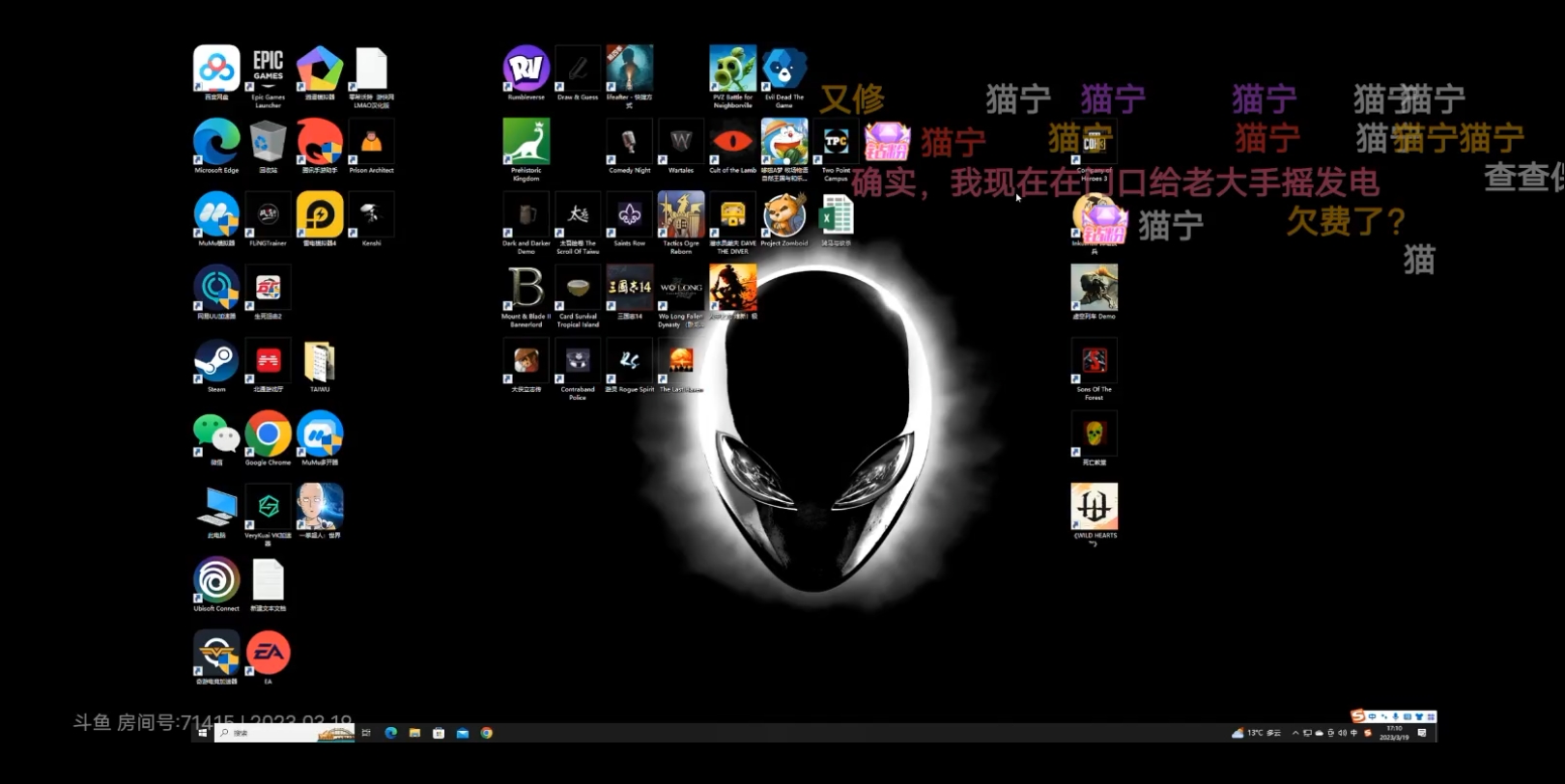The image size is (1565, 784).
Task: Open Card Survival Tropical Island shortcut
Action: pyautogui.click(x=578, y=296)
